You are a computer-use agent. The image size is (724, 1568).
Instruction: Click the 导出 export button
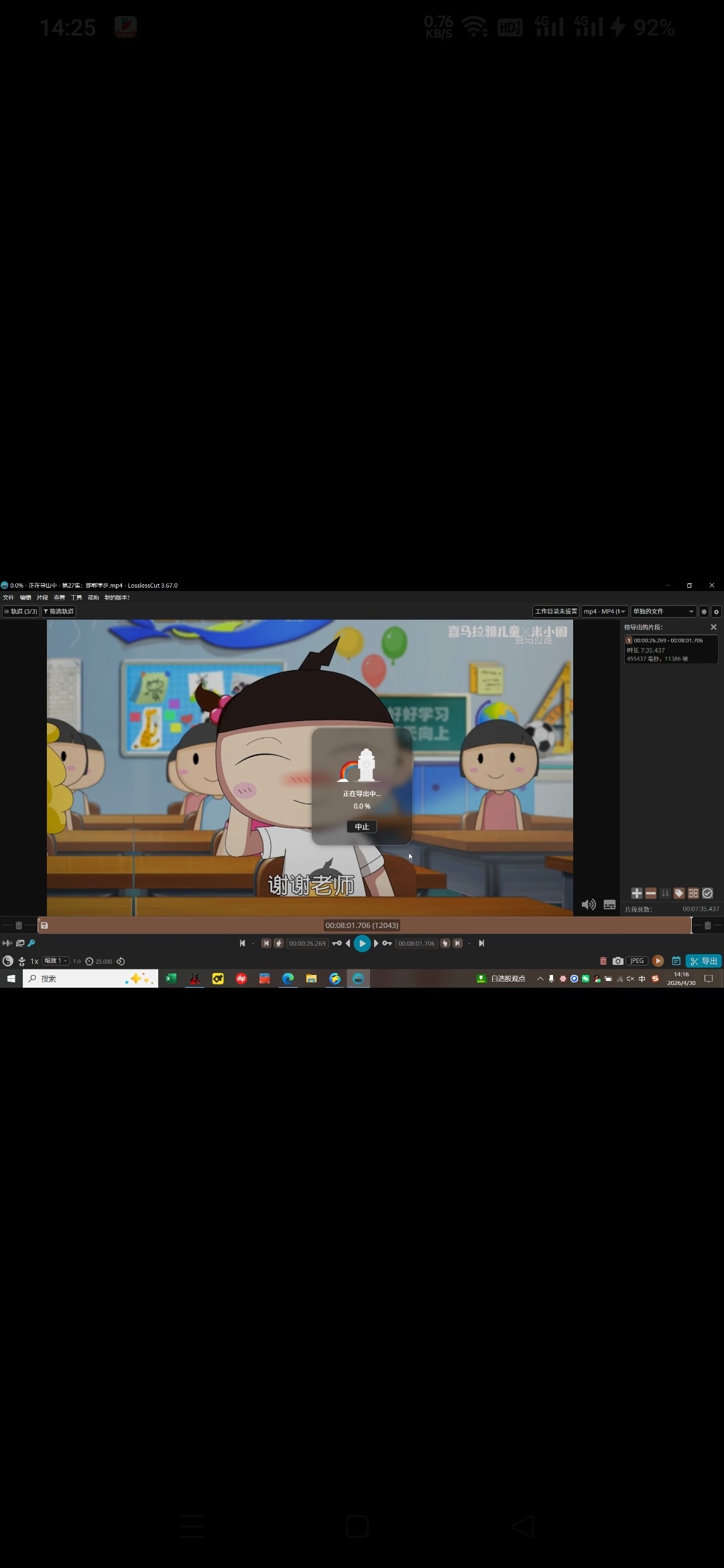click(x=703, y=961)
